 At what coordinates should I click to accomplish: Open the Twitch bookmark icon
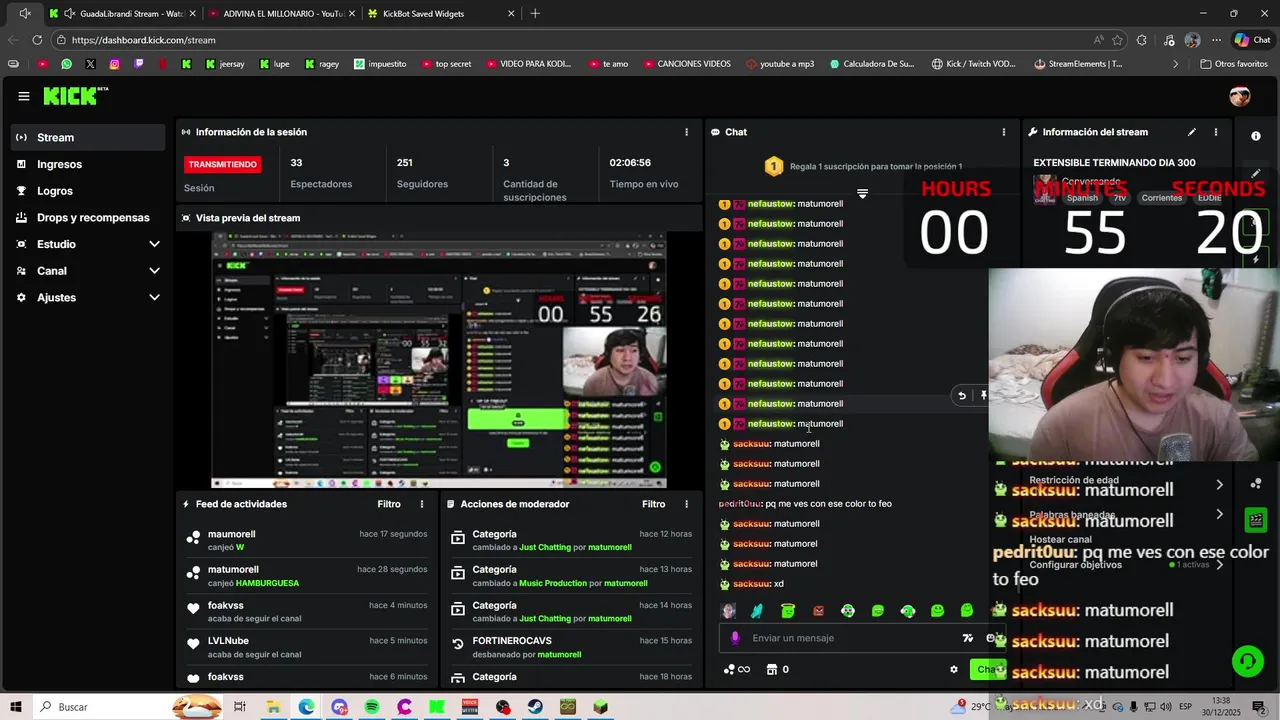click(x=138, y=64)
